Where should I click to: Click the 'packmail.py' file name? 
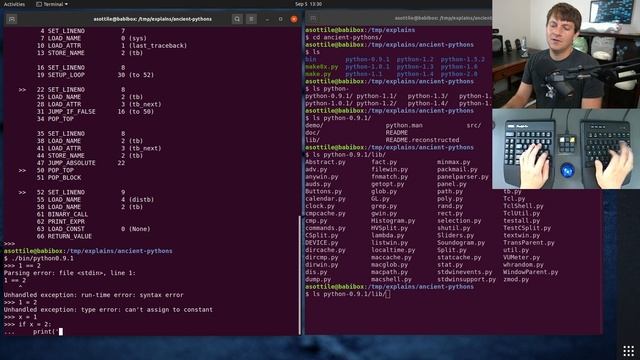pos(457,169)
